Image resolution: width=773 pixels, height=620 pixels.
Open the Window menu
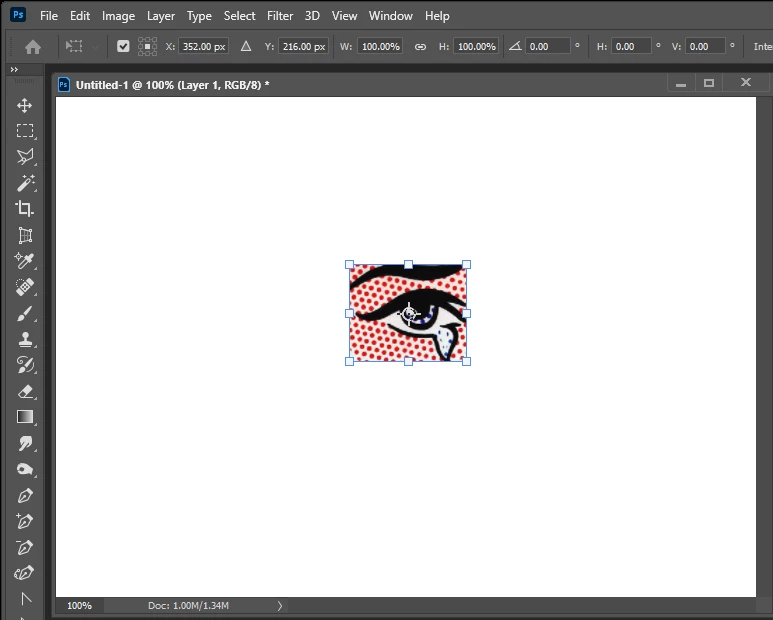pos(390,16)
